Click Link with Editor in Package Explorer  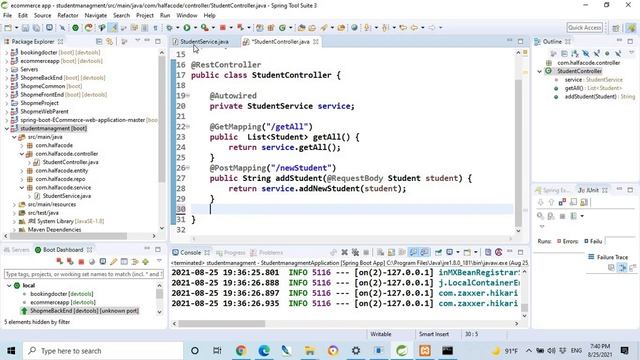click(x=109, y=42)
